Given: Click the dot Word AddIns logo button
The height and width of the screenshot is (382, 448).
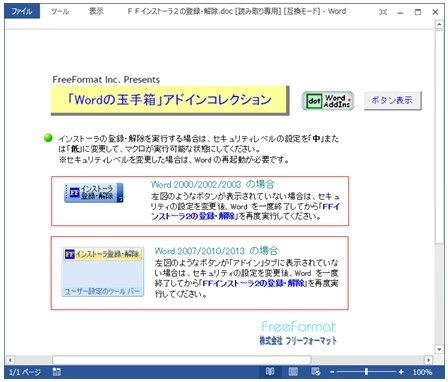Looking at the screenshot, I should (328, 101).
